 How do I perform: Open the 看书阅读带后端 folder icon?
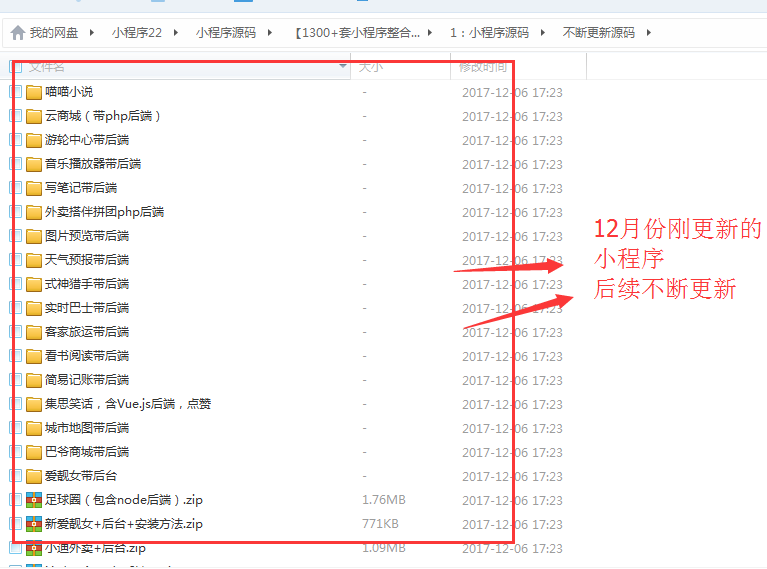pos(34,356)
